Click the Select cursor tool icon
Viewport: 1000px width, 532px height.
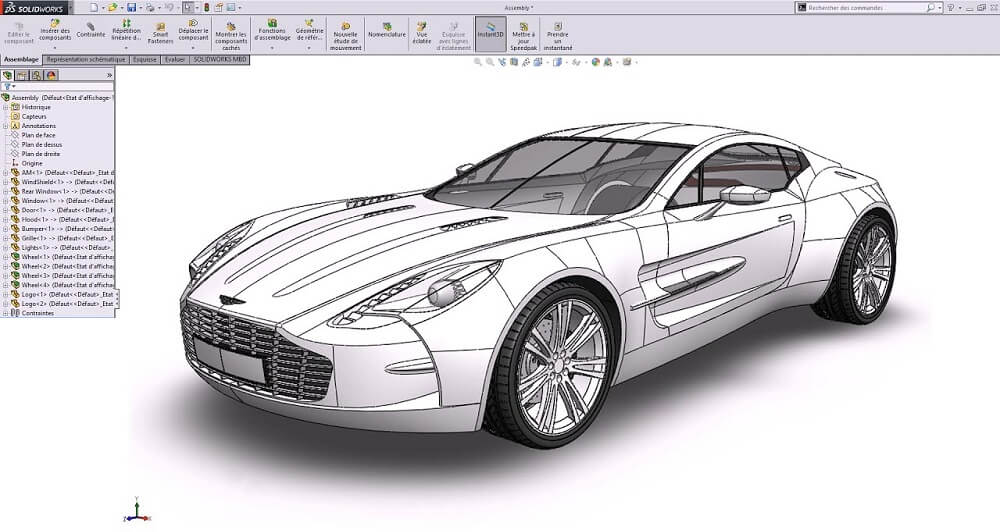188,8
